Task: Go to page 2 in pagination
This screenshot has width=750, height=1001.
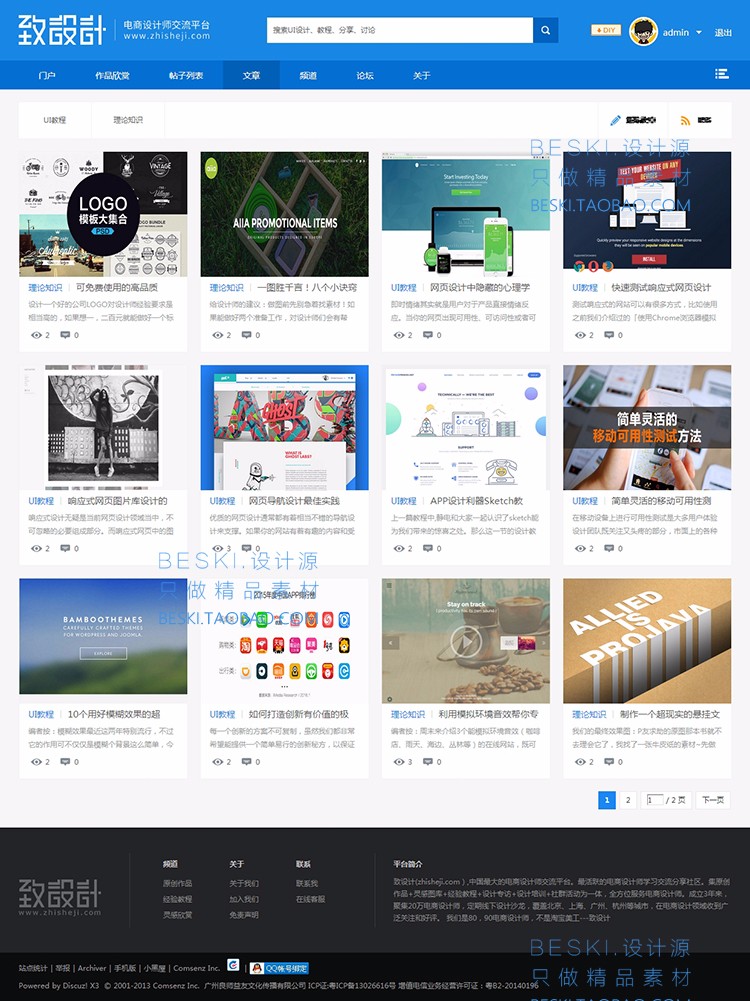Action: pos(628,800)
